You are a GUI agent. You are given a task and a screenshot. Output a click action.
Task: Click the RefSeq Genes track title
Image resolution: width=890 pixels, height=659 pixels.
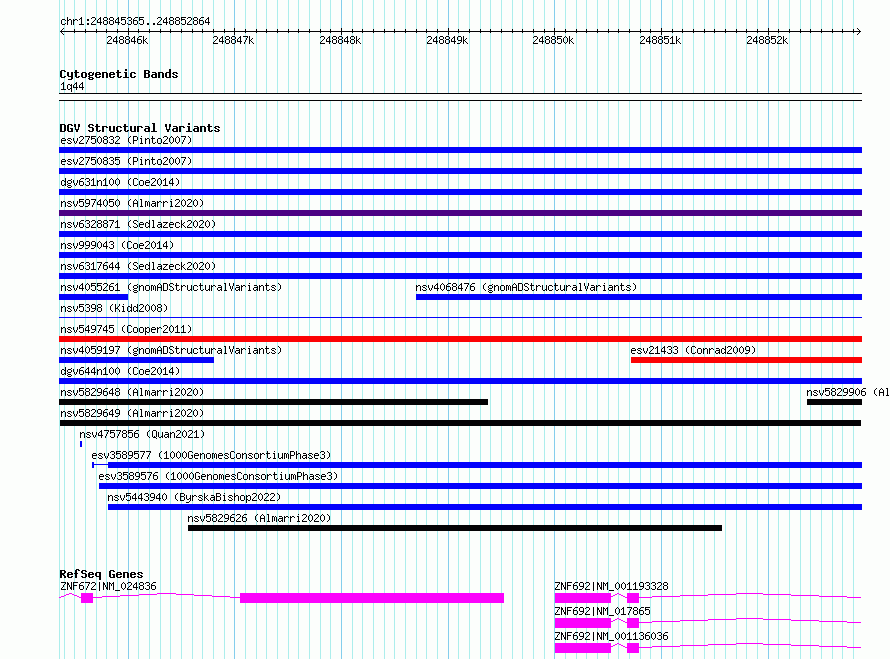tap(101, 574)
